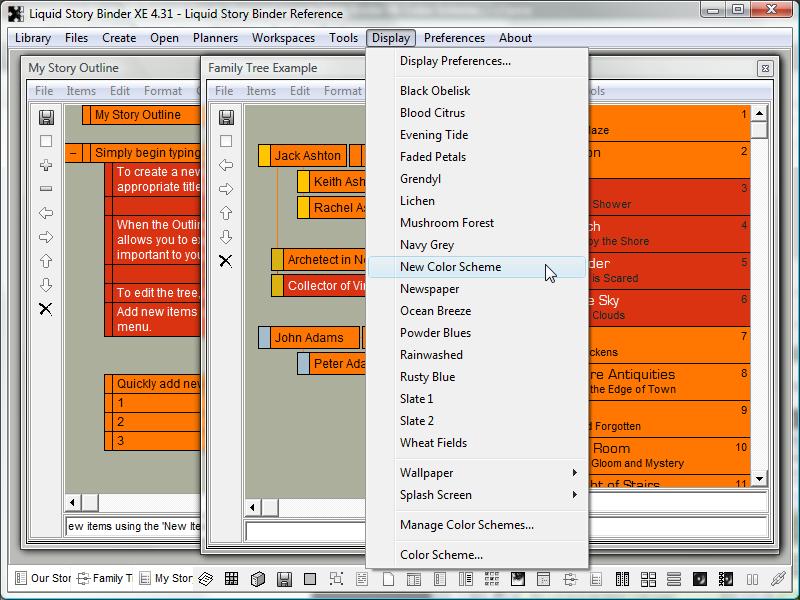Expand the Wallpaper submenu
The height and width of the screenshot is (600, 800).
click(488, 473)
